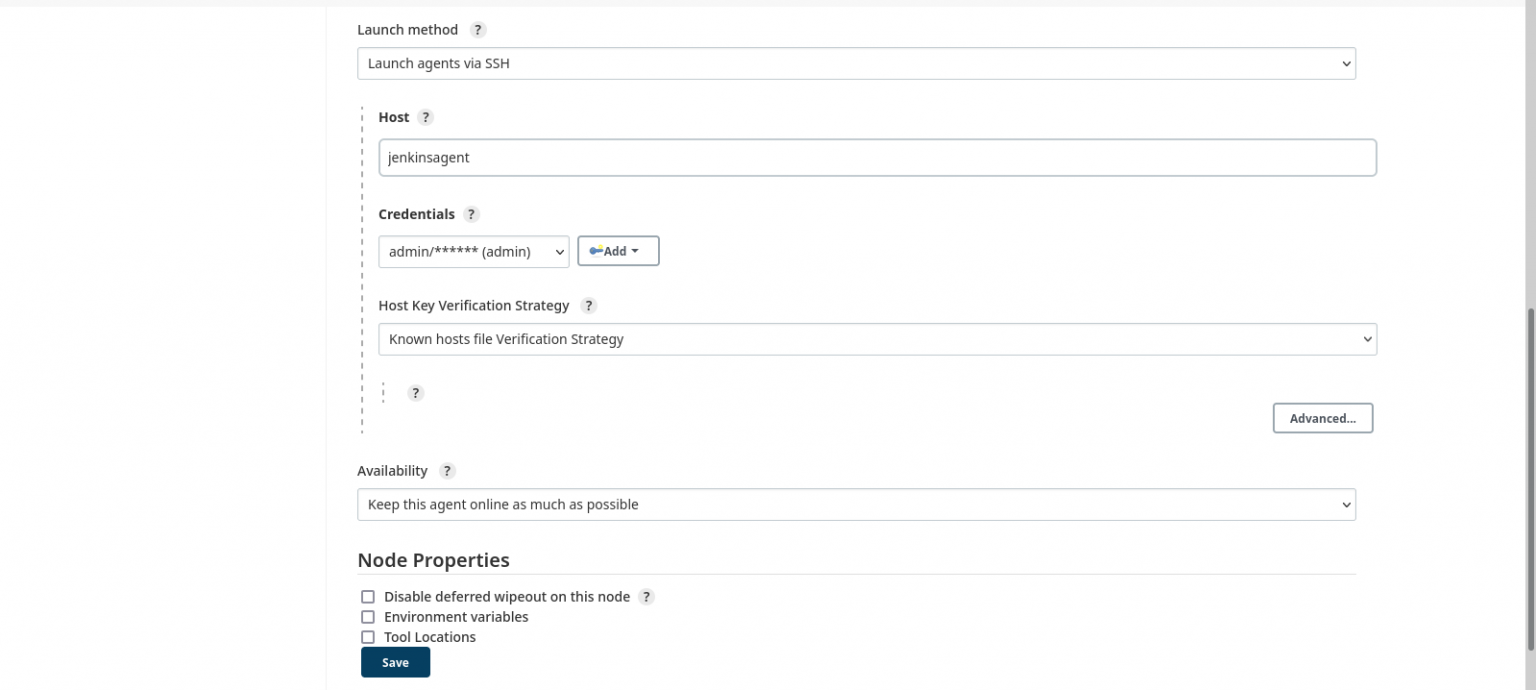Enable Disable deferred wipeout on this node
Image resolution: width=1536 pixels, height=690 pixels.
point(368,596)
